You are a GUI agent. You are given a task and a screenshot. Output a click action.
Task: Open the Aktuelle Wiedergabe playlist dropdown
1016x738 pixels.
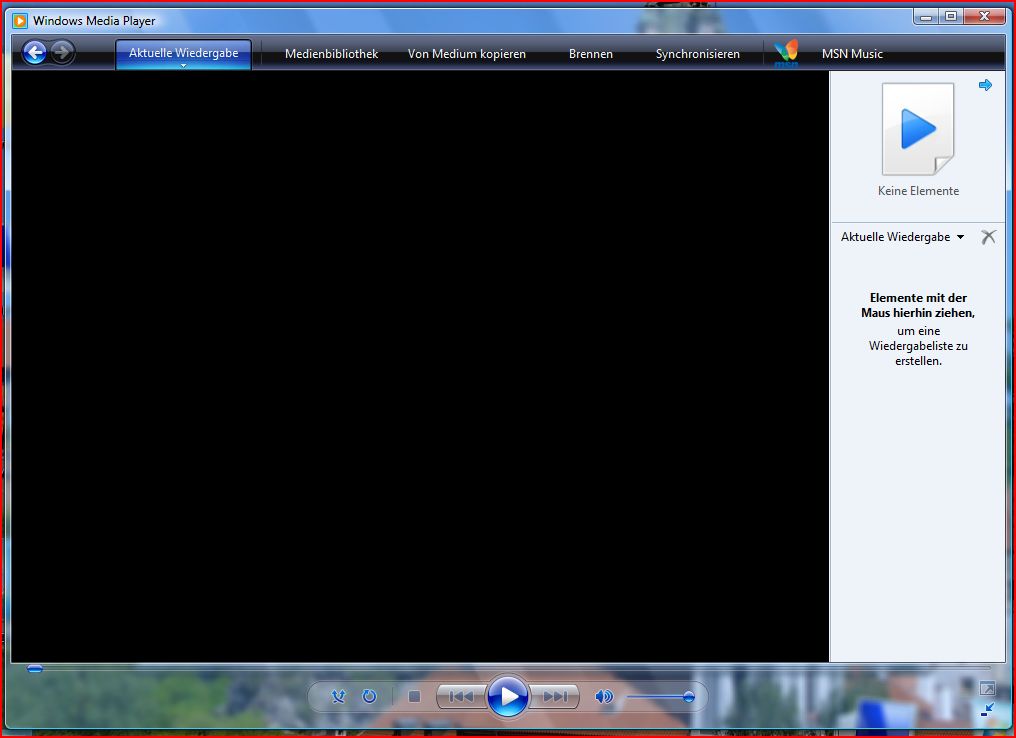(x=902, y=237)
